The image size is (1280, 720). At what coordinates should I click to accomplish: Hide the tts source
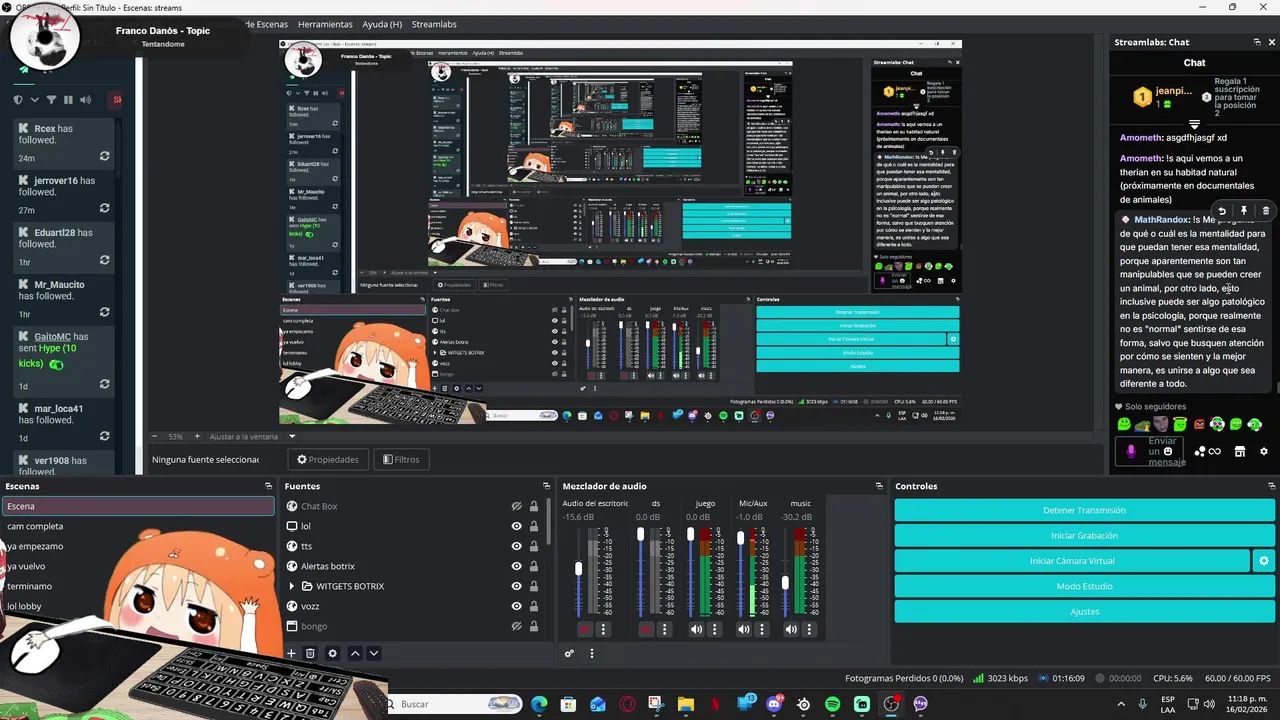517,546
